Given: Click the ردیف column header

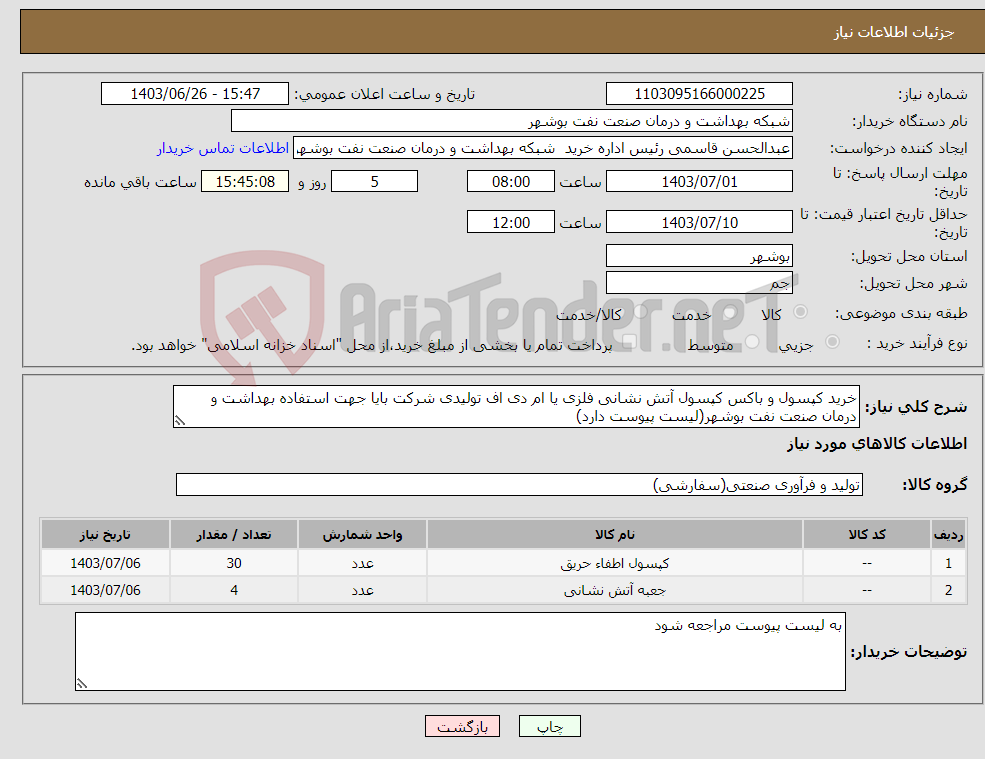Looking at the screenshot, I should (948, 535).
